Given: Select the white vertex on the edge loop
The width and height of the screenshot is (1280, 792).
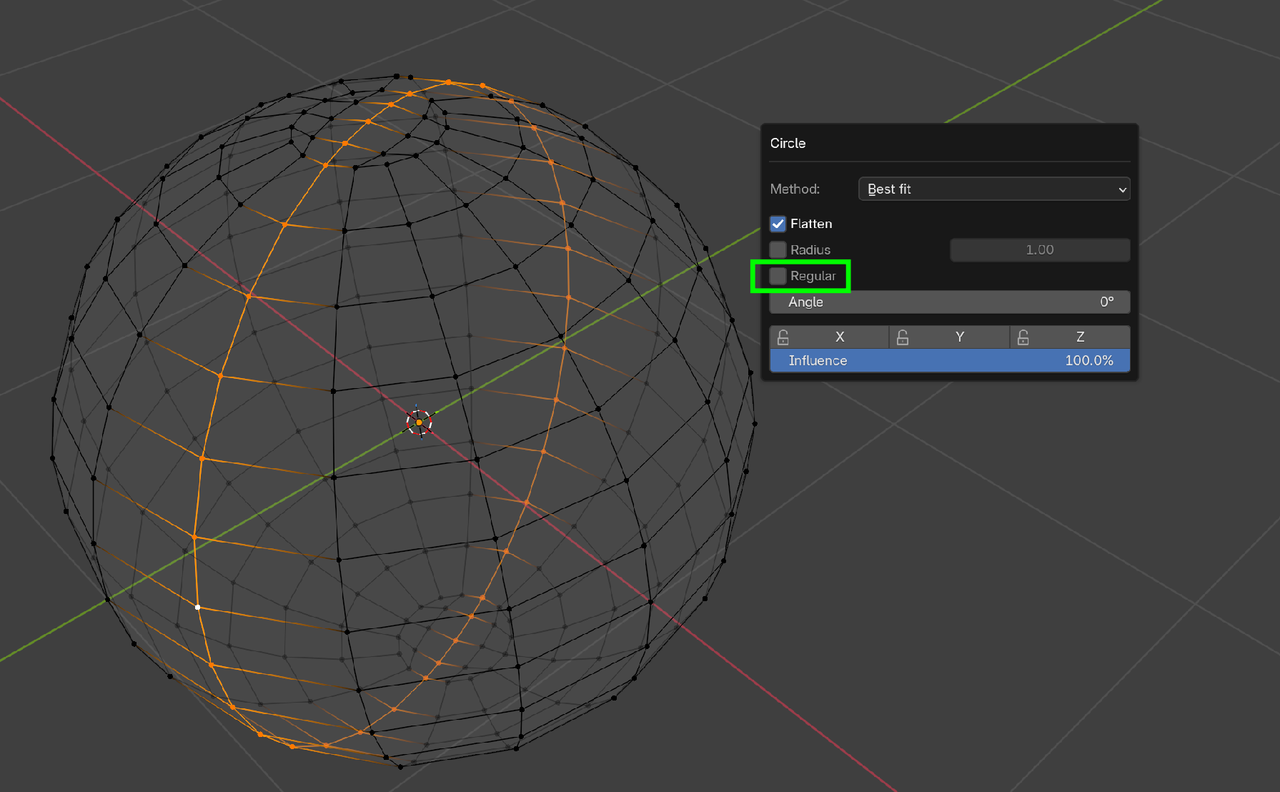Looking at the screenshot, I should pos(198,606).
